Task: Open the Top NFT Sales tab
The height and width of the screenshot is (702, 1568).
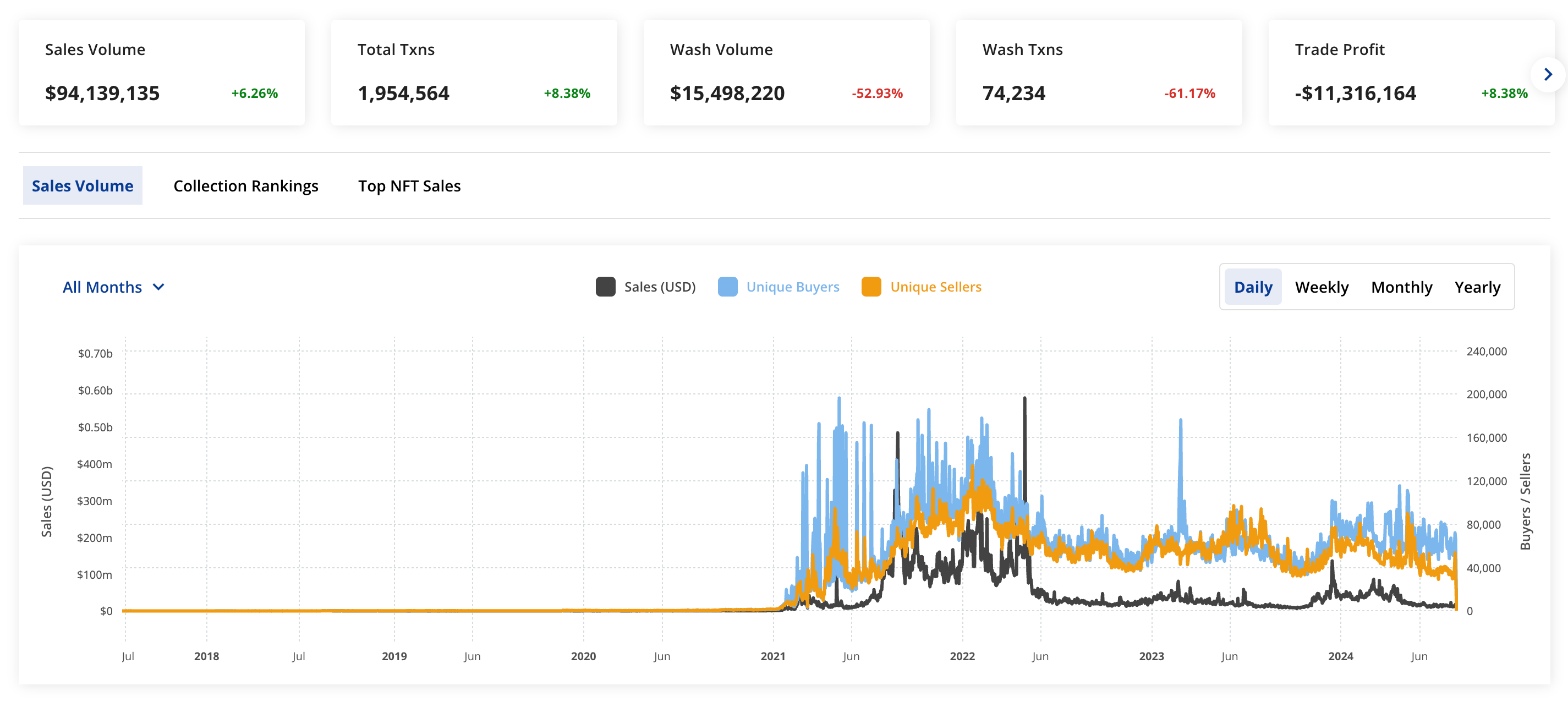Action: pos(409,186)
